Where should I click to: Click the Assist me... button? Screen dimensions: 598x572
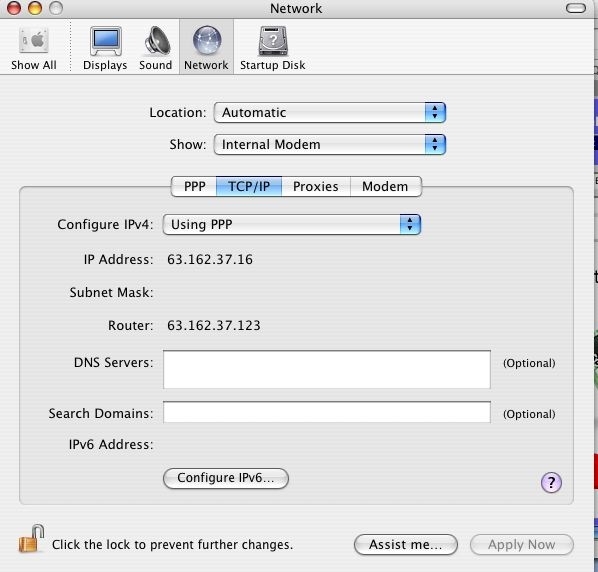pos(406,545)
